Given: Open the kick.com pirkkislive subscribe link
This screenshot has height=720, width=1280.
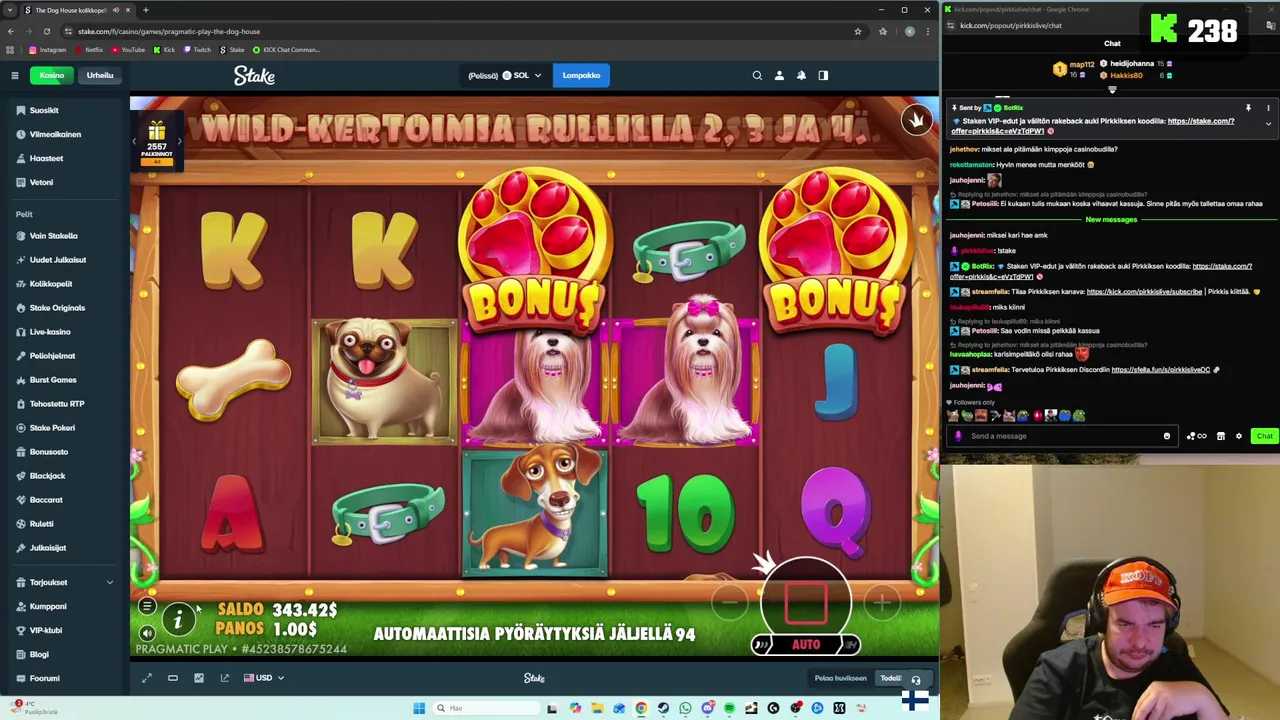Looking at the screenshot, I should (x=1144, y=292).
